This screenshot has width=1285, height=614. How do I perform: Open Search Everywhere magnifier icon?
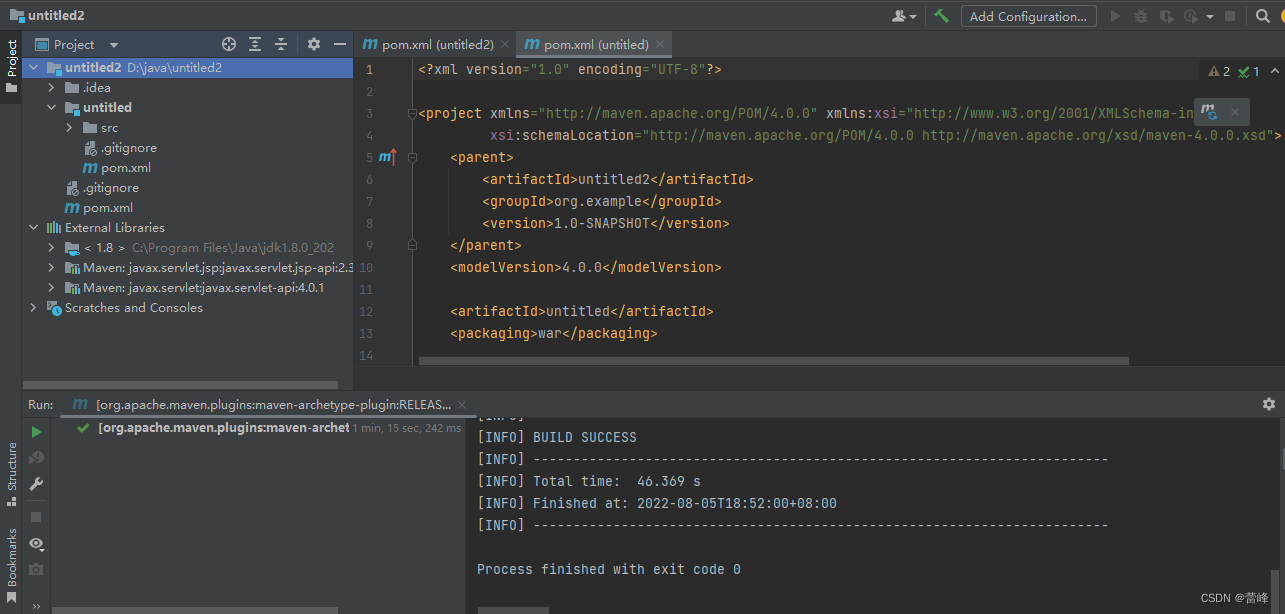pyautogui.click(x=1262, y=16)
